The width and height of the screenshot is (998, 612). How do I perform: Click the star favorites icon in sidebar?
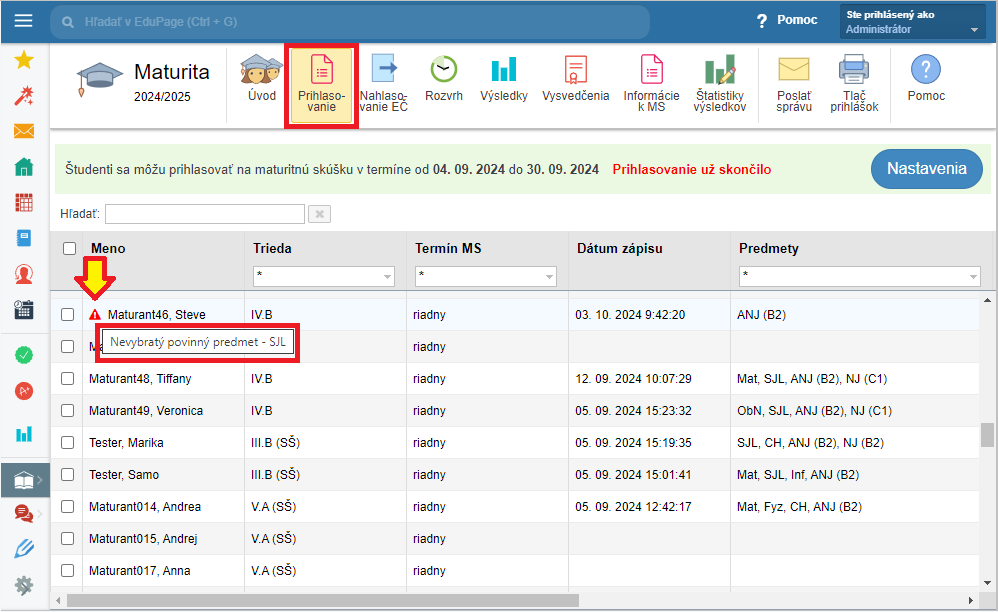24,60
